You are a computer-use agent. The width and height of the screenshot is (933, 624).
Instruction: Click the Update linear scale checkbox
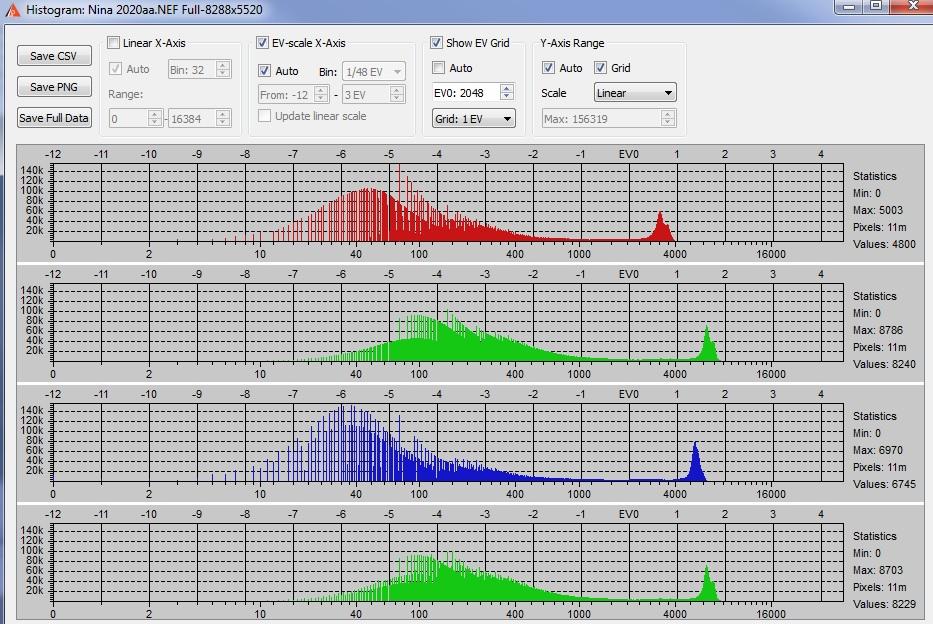click(265, 116)
